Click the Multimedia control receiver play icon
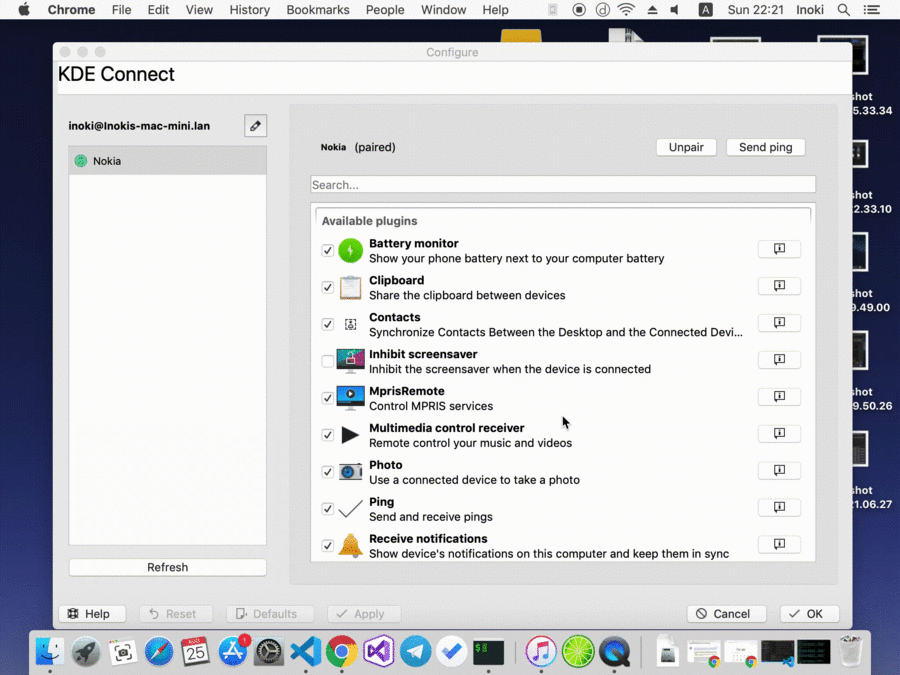The height and width of the screenshot is (675, 900). [x=350, y=435]
